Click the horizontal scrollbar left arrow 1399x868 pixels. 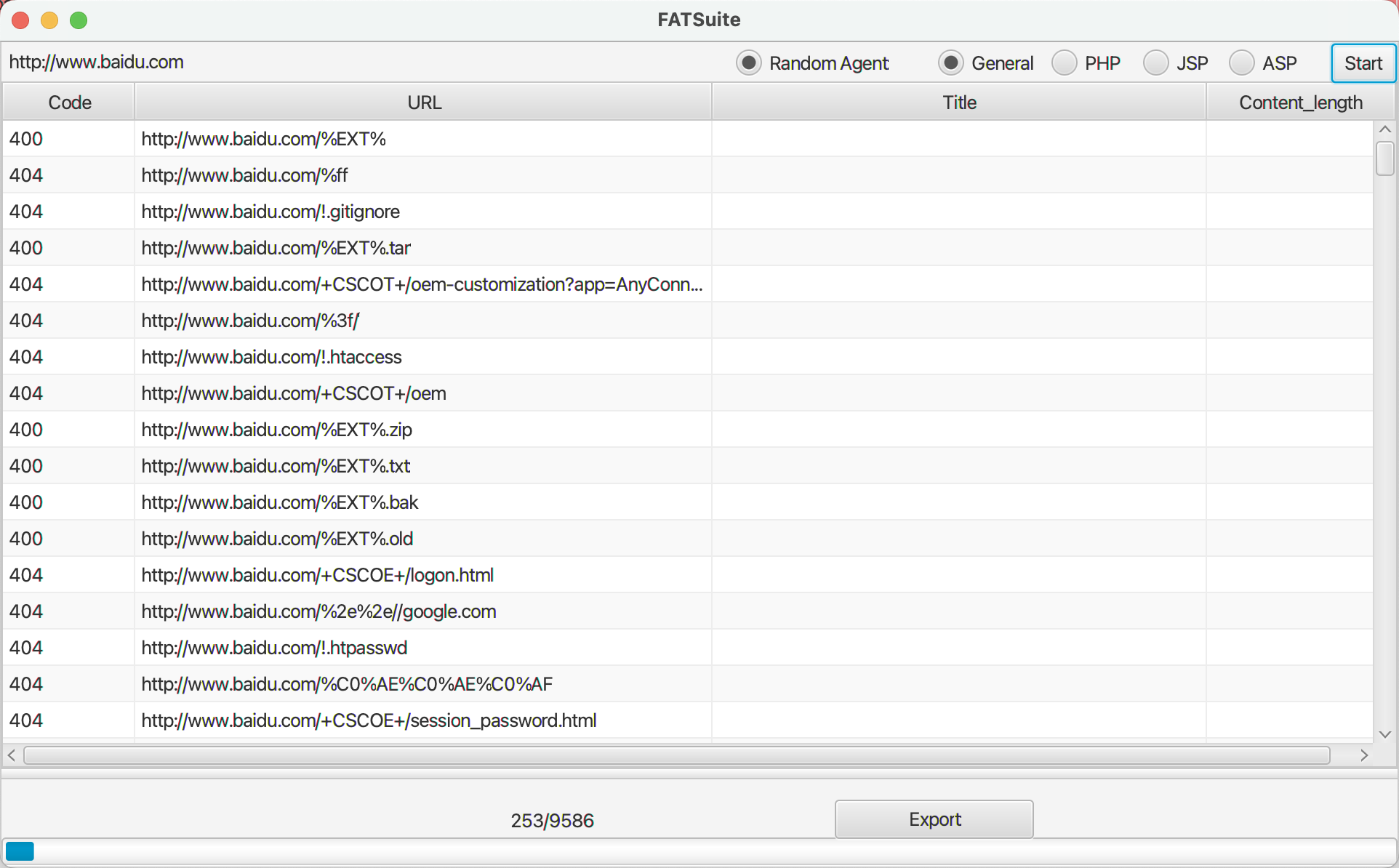[x=12, y=755]
